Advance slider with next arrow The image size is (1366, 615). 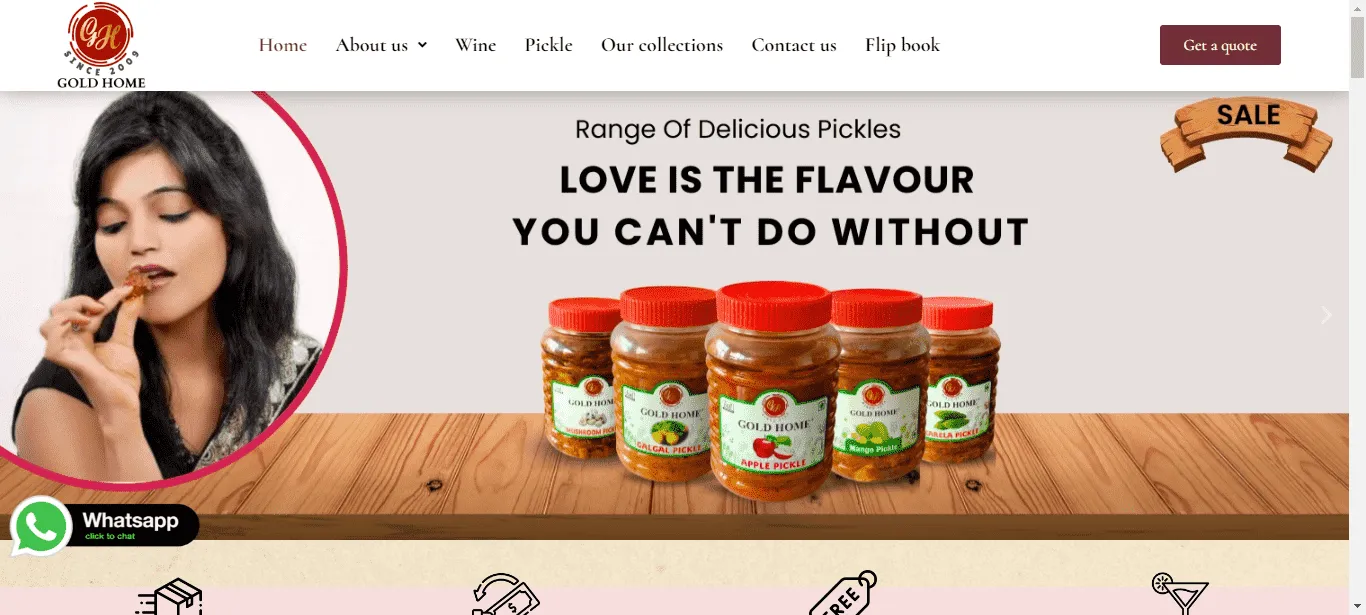1326,315
